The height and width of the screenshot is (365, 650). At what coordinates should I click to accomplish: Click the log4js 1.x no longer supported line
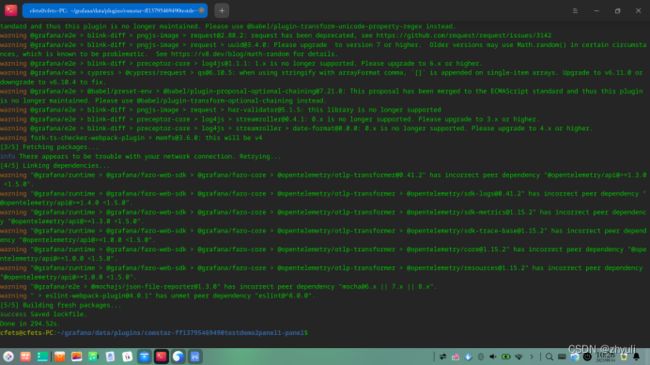pos(241,63)
